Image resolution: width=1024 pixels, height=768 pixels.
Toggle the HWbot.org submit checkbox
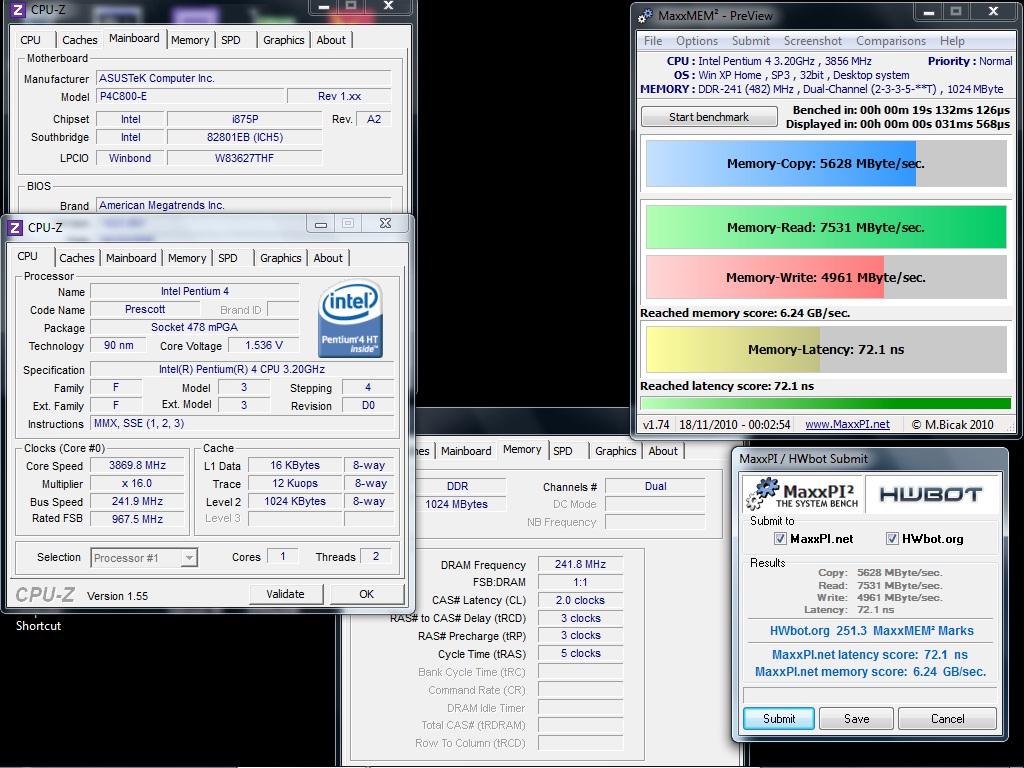(891, 538)
